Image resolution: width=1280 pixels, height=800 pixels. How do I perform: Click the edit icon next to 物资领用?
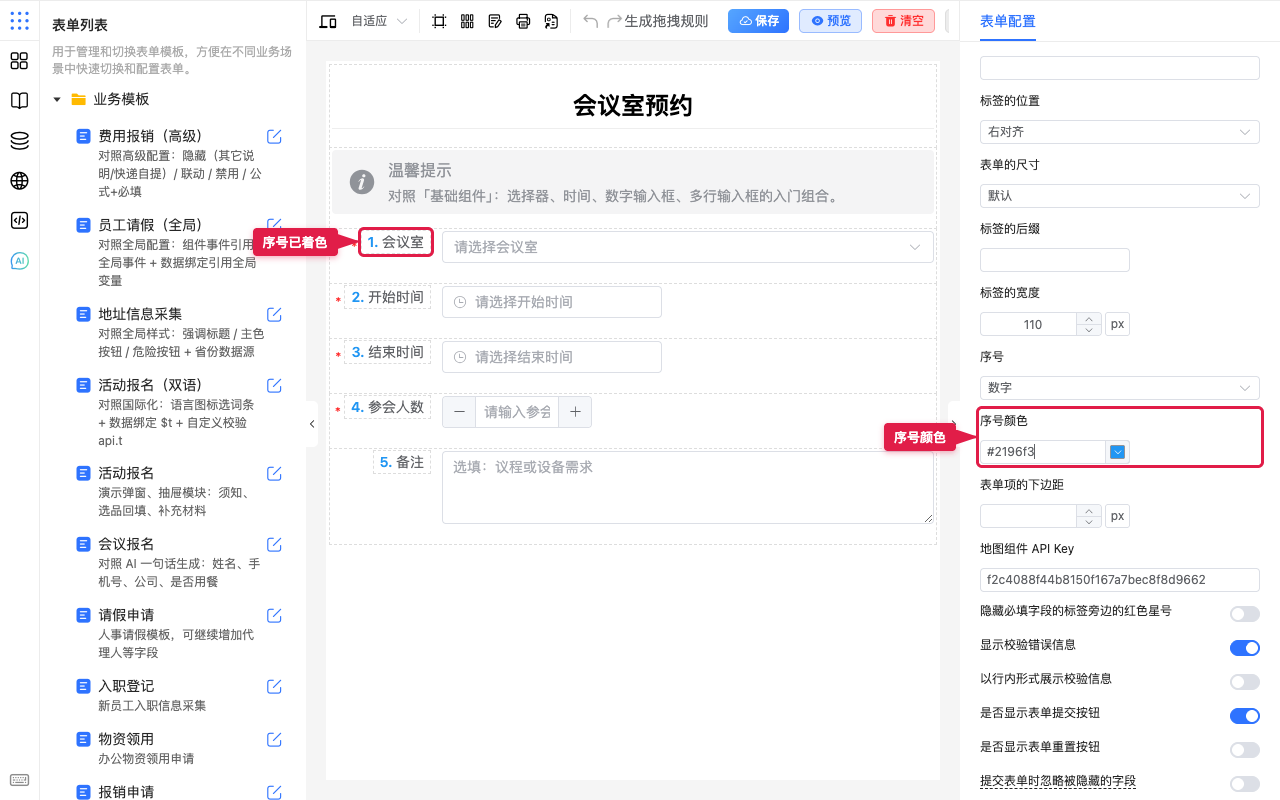coord(274,740)
